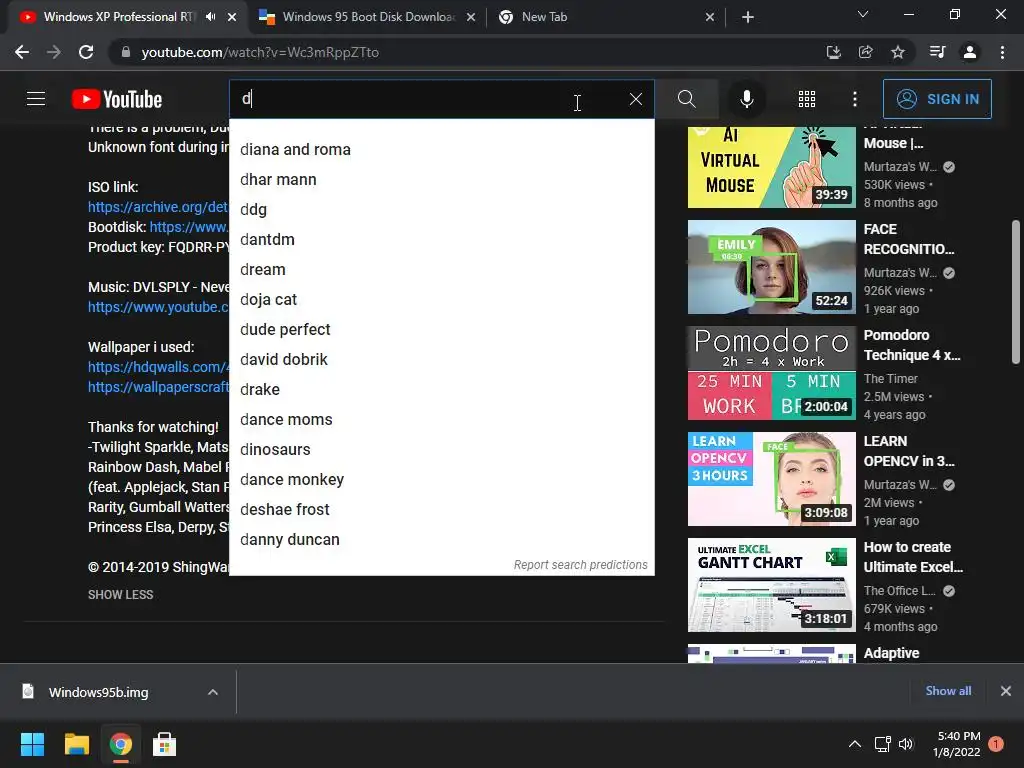Switch to Windows 95 Boot Disk Download tab
1024x768 pixels.
click(367, 17)
